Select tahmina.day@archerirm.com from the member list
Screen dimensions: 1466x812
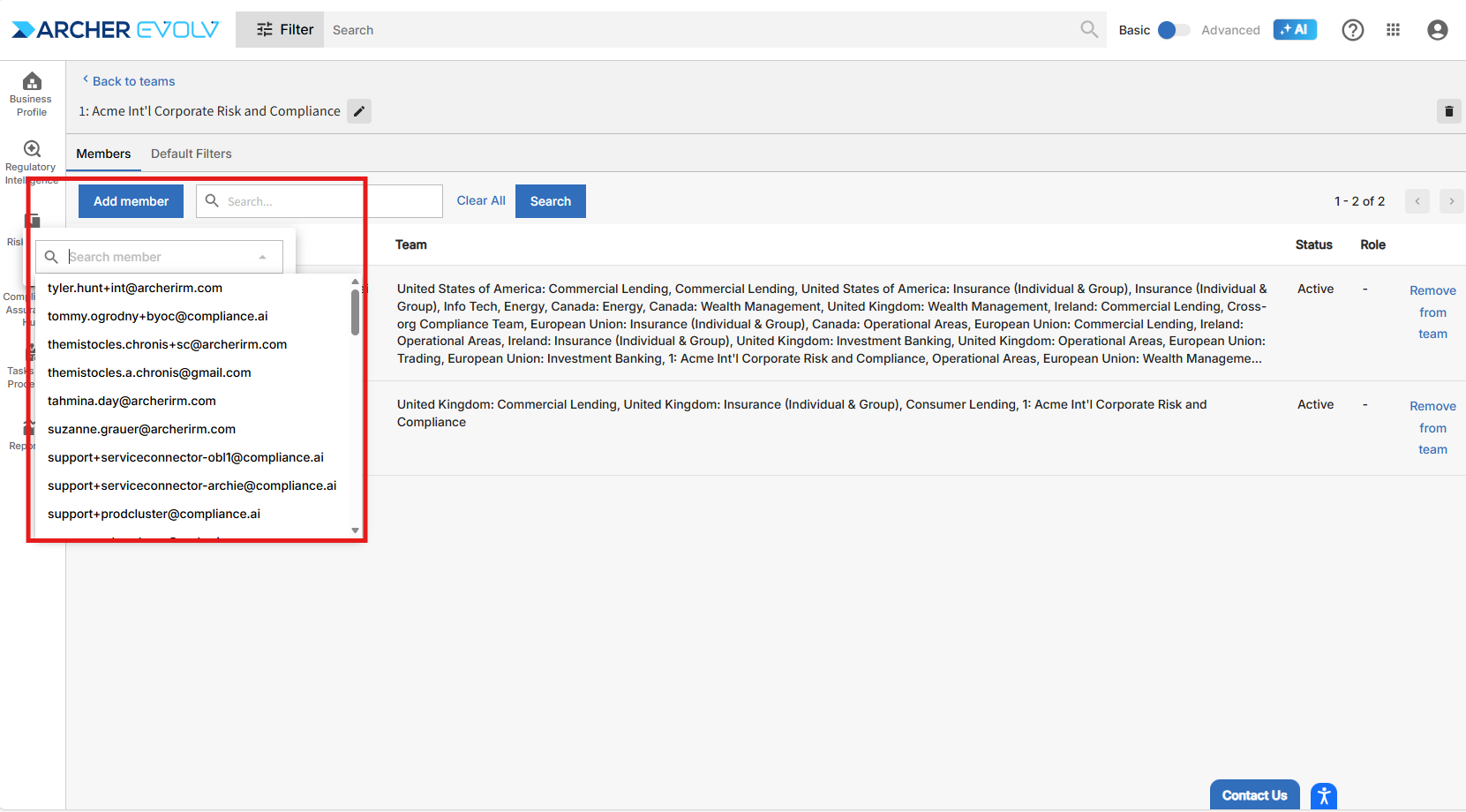point(132,401)
